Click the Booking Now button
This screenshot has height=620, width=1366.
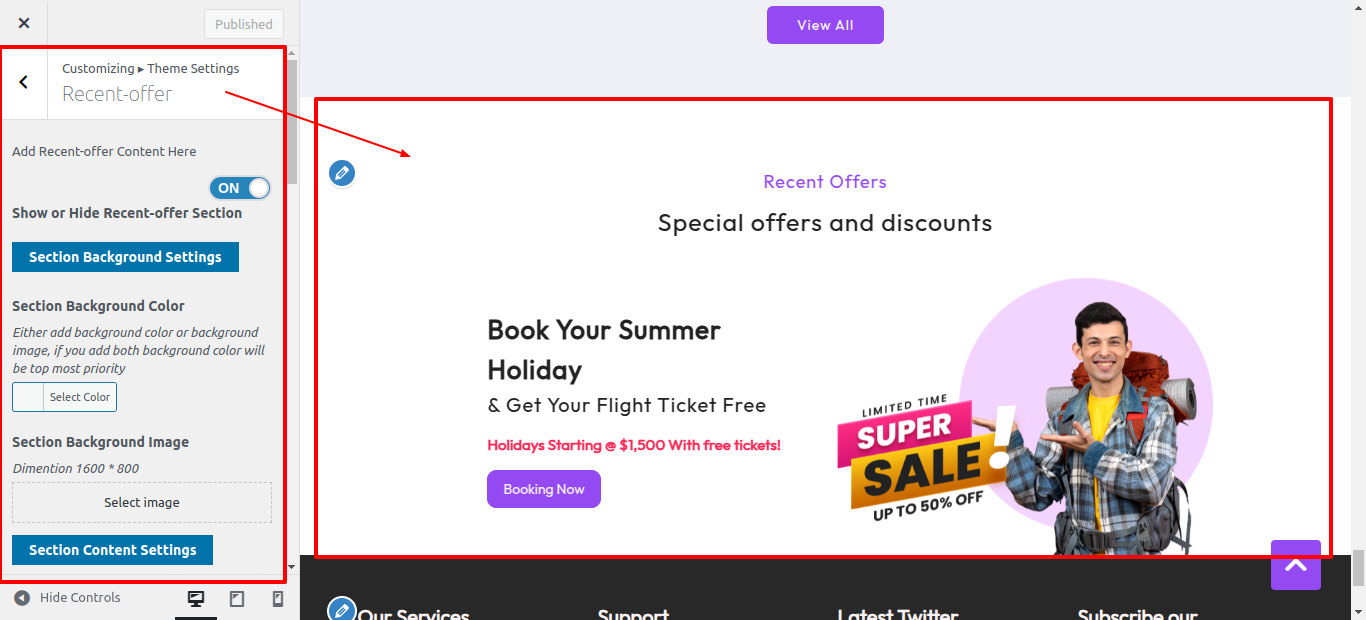[543, 489]
